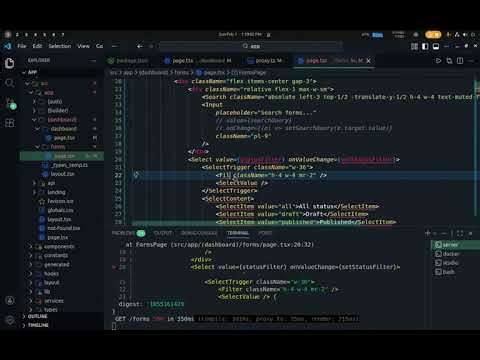This screenshot has height=360, width=480.
Task: Open the Accounts icon in the activity bar
Action: pos(10,300)
